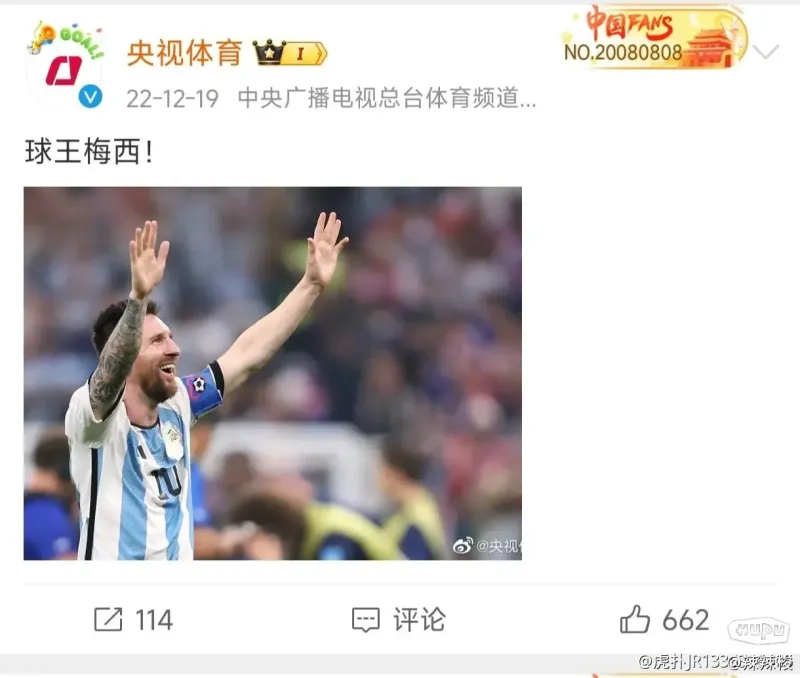The height and width of the screenshot is (678, 800).
Task: Open the 中国FANS NO.20080808 badge
Action: tap(654, 37)
